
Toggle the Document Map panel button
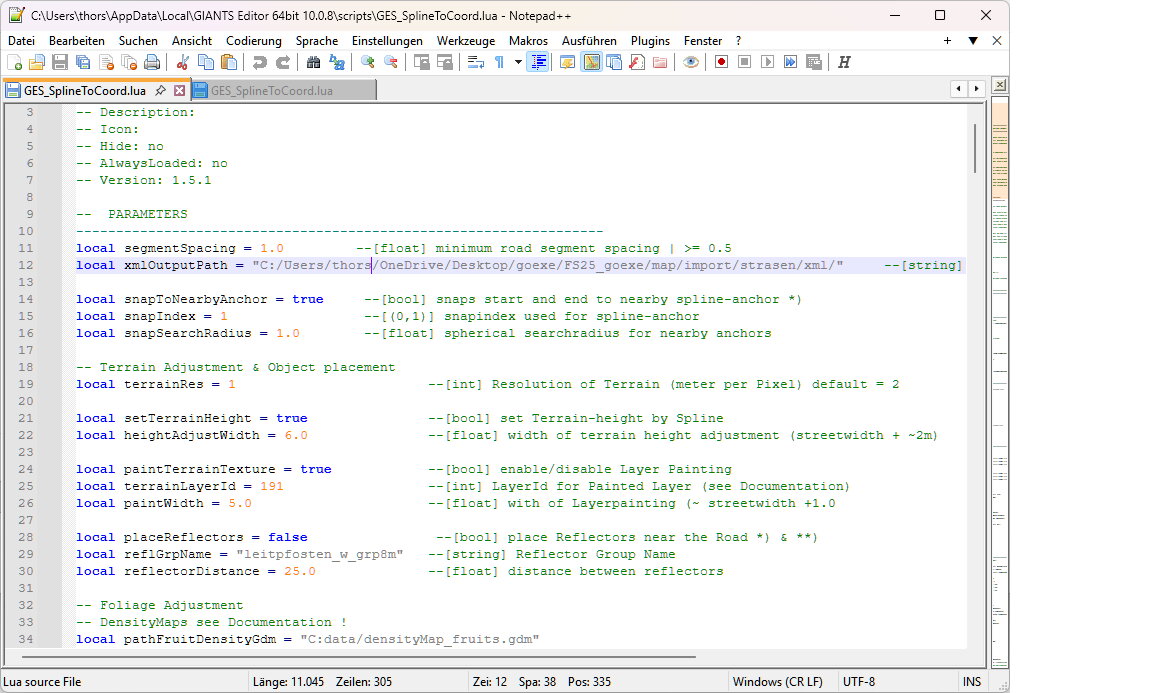[591, 62]
